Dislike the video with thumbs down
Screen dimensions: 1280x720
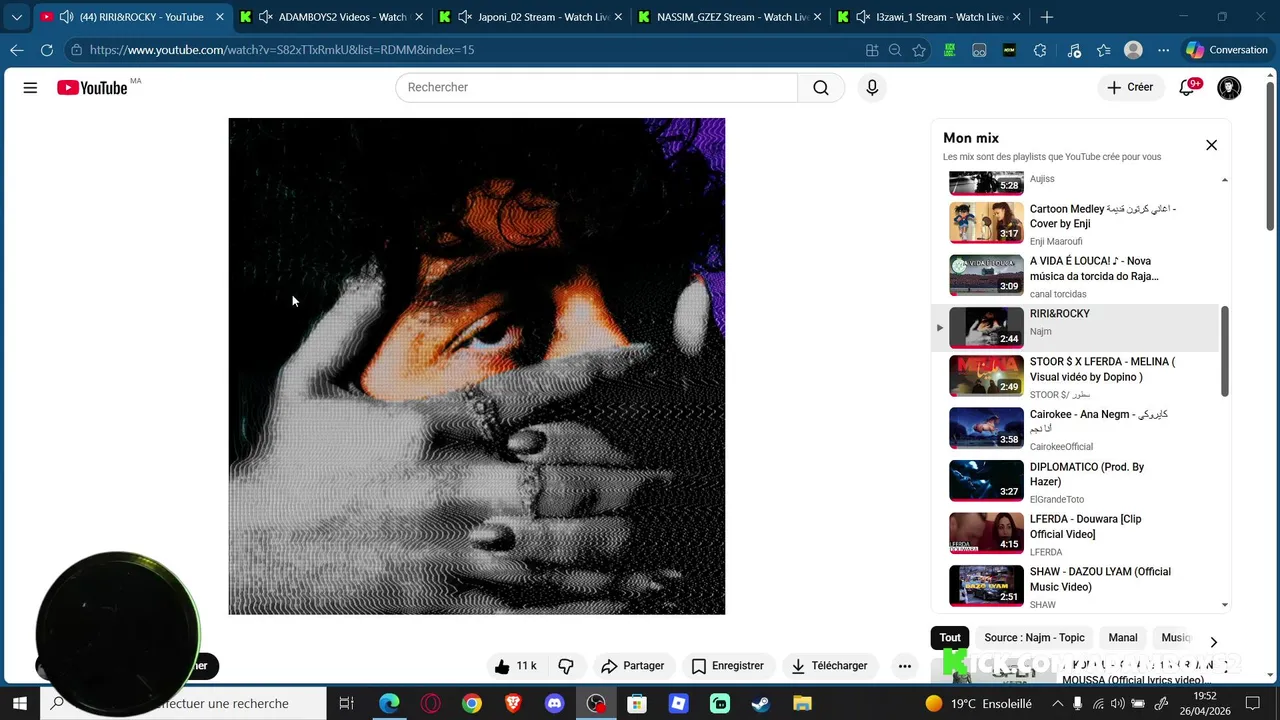[x=566, y=666]
